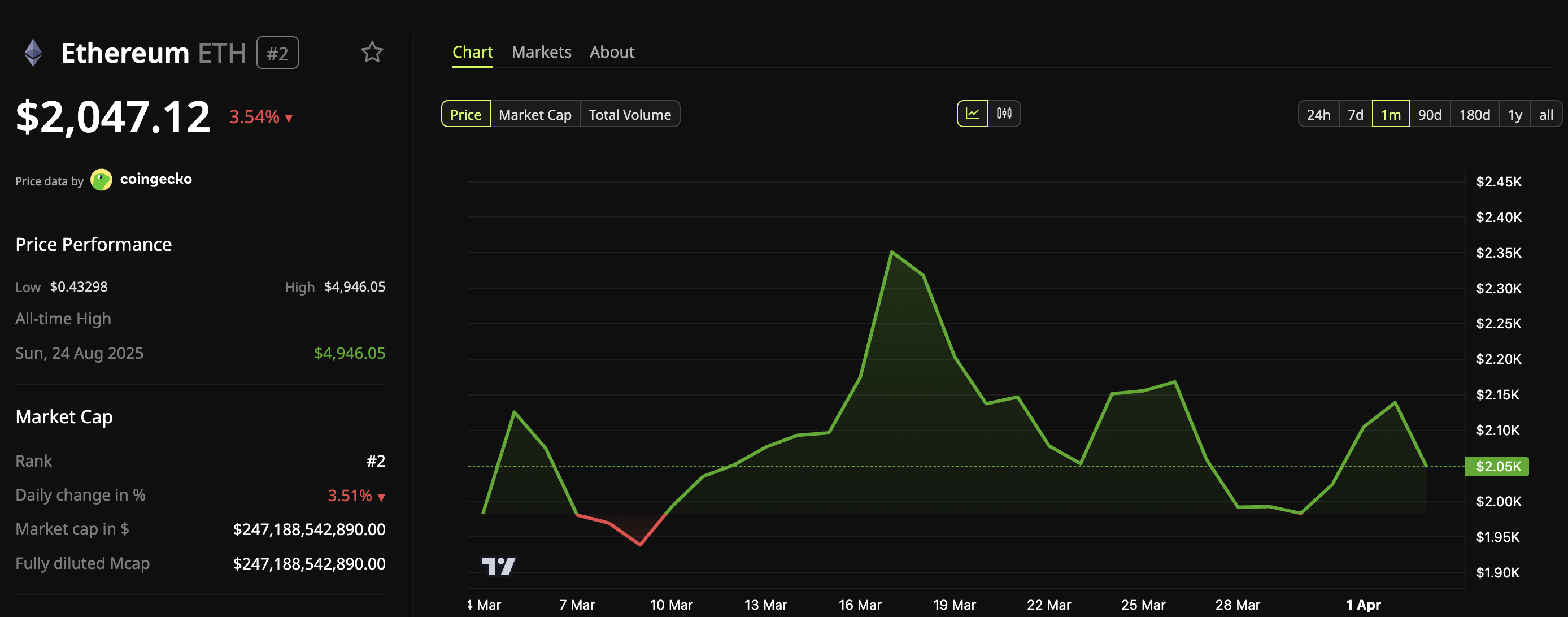Click the CoinGecko gecko logo

coord(101,180)
